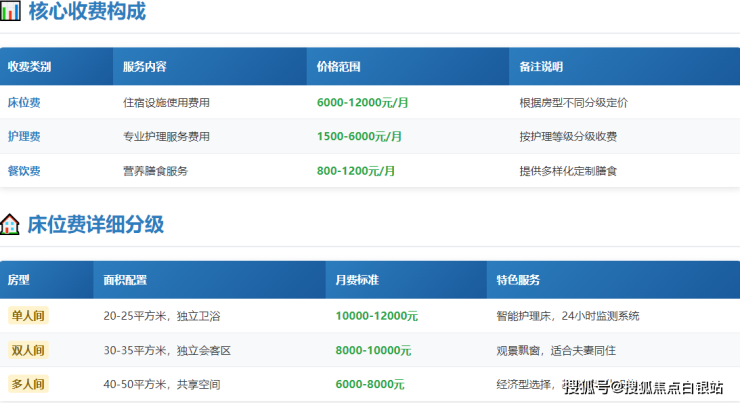This screenshot has height=403, width=740.
Task: Select the 收费类别 column header
Action: (30, 67)
